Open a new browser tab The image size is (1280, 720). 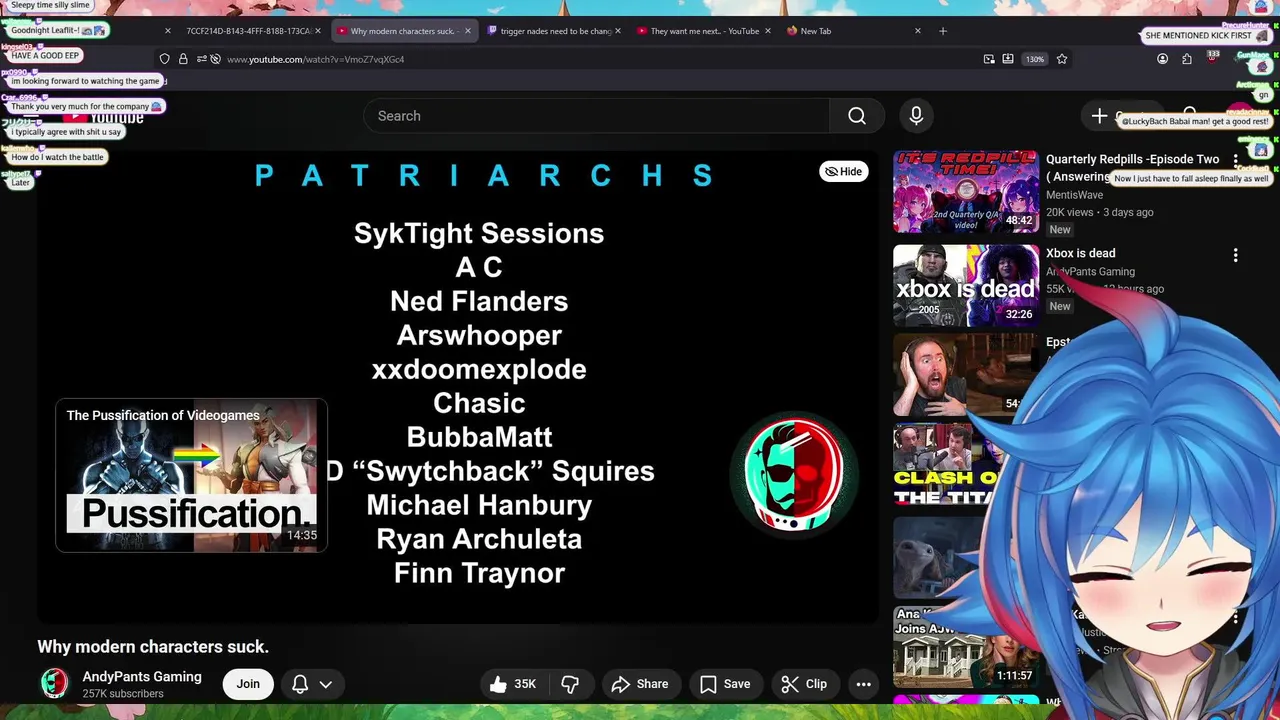coord(943,31)
